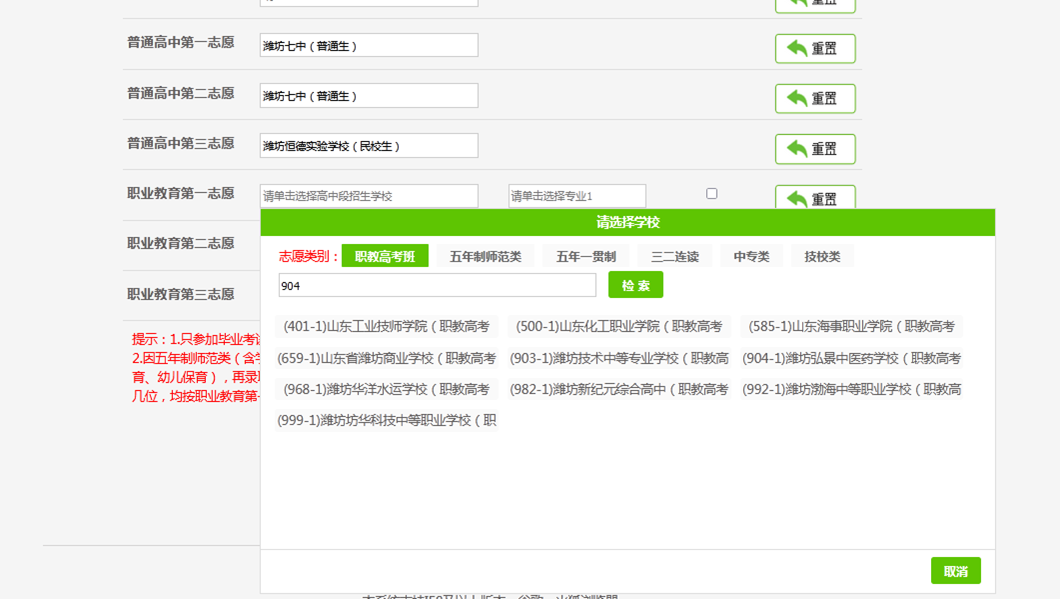Choose the 三二连读 category tab
The width and height of the screenshot is (1060, 599).
pos(675,256)
